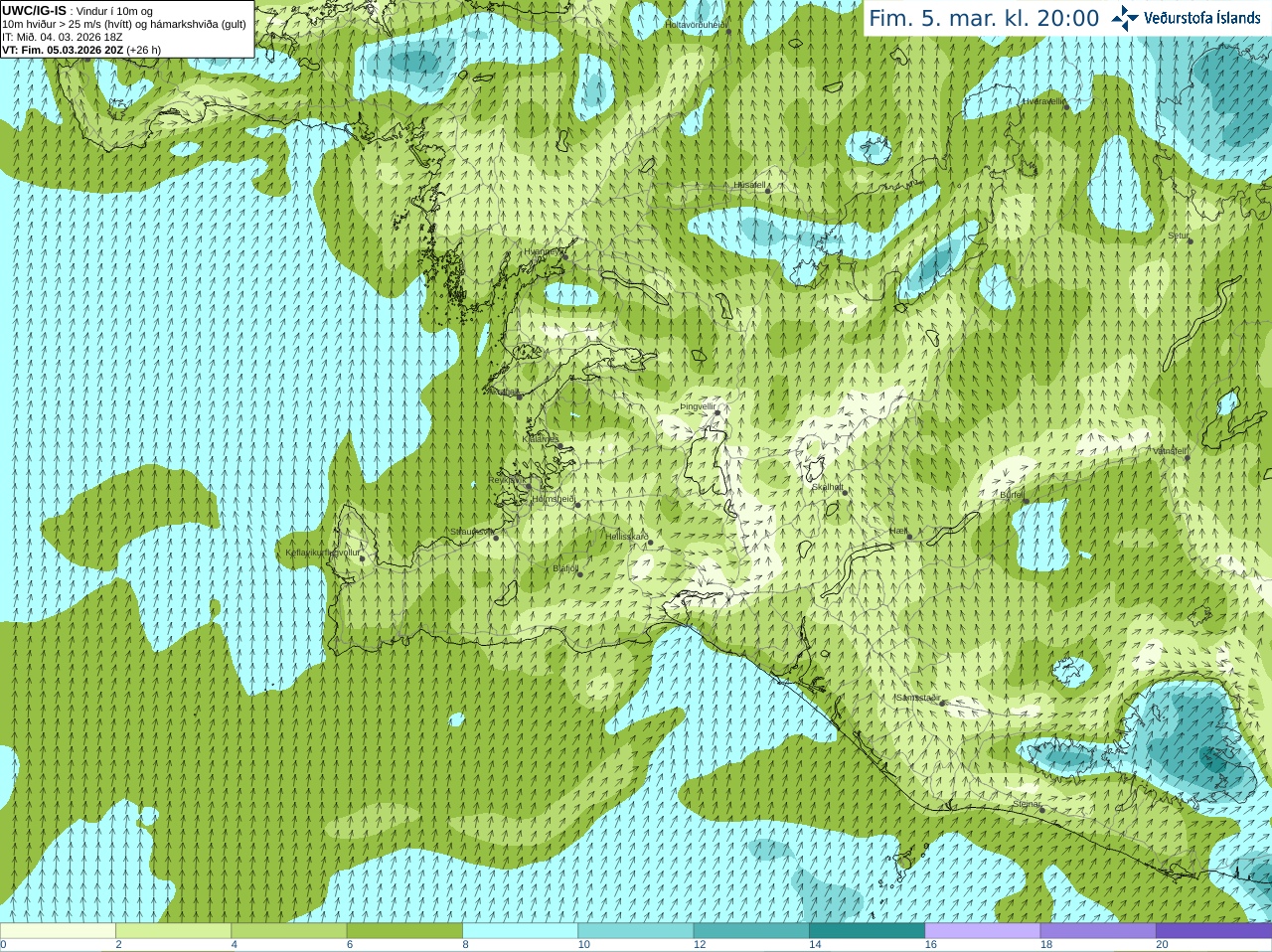The image size is (1272, 952).
Task: Click the Búrfell station dot marker
Action: [1026, 501]
